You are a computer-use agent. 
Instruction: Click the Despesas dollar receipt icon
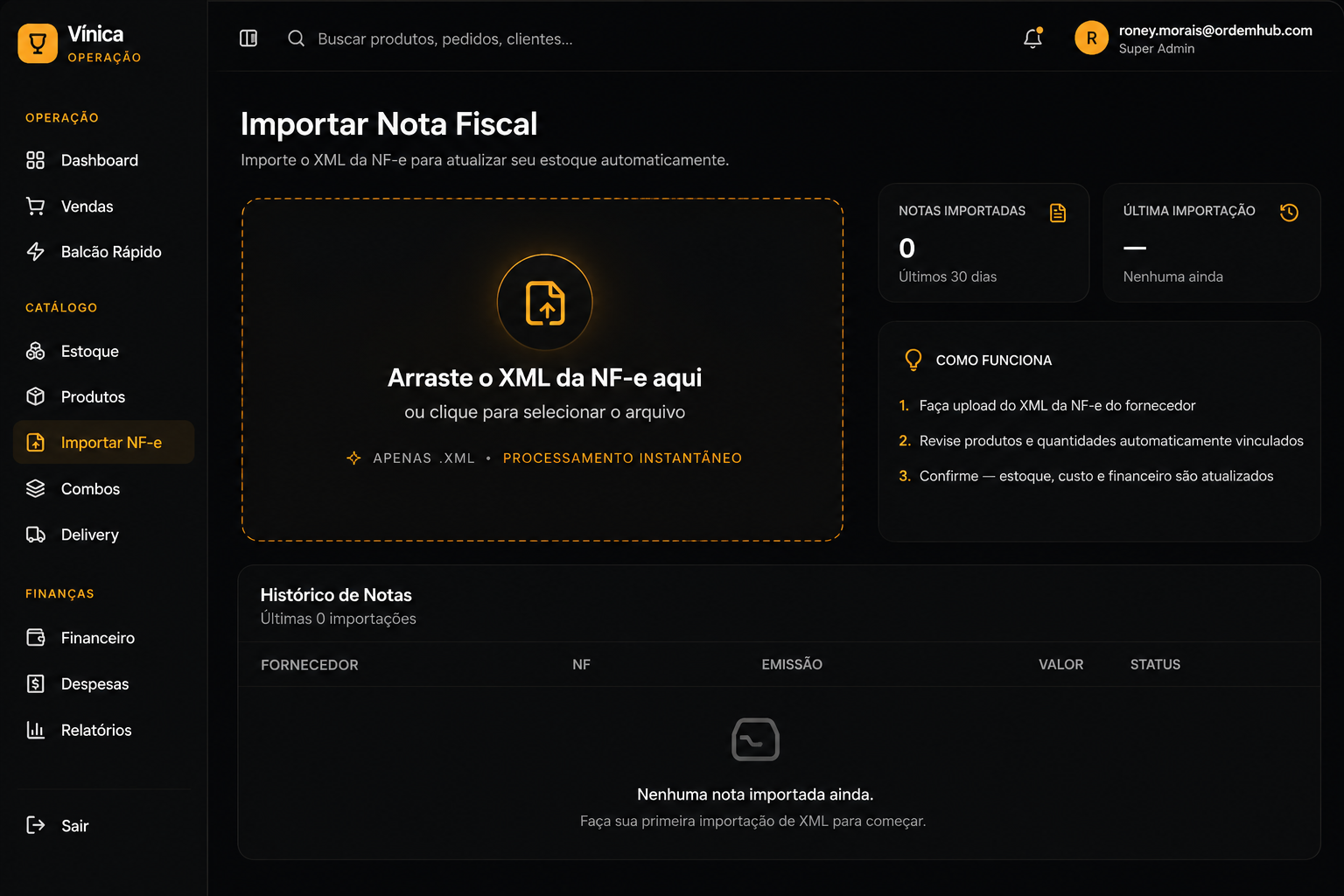point(35,683)
